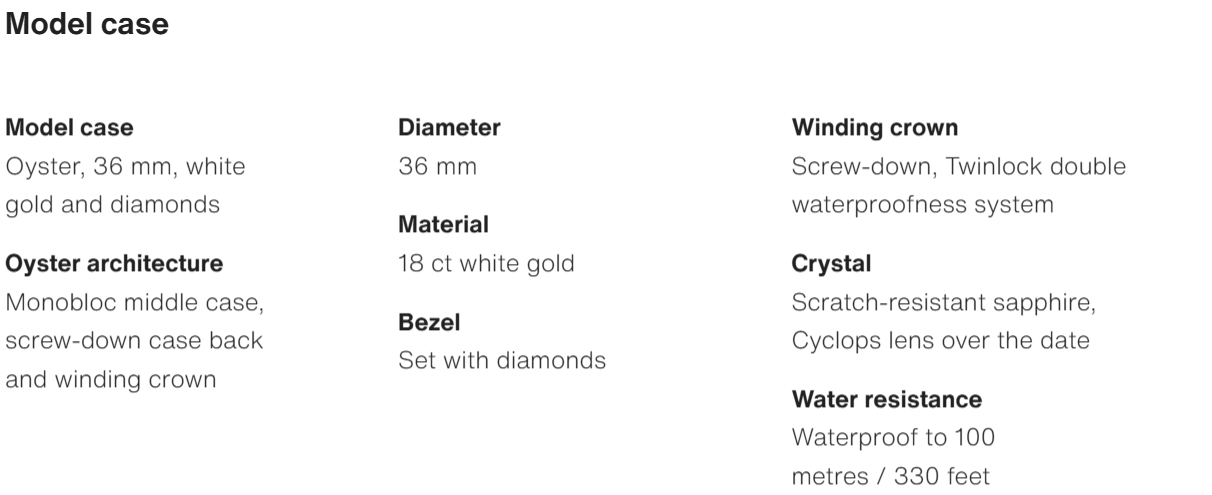Click the Winding crown label
Image resolution: width=1212 pixels, height=495 pixels.
(x=874, y=128)
